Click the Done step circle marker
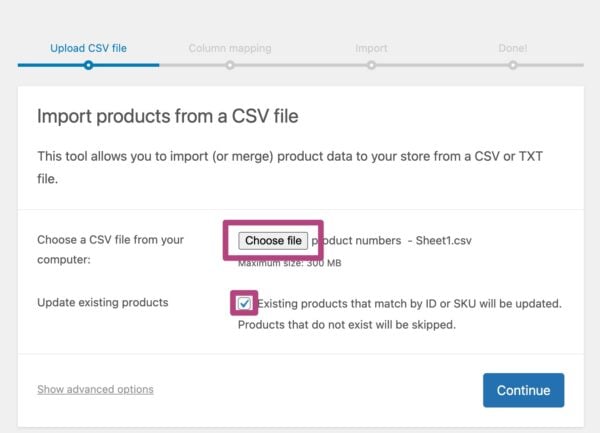This screenshot has width=600, height=433. point(513,65)
